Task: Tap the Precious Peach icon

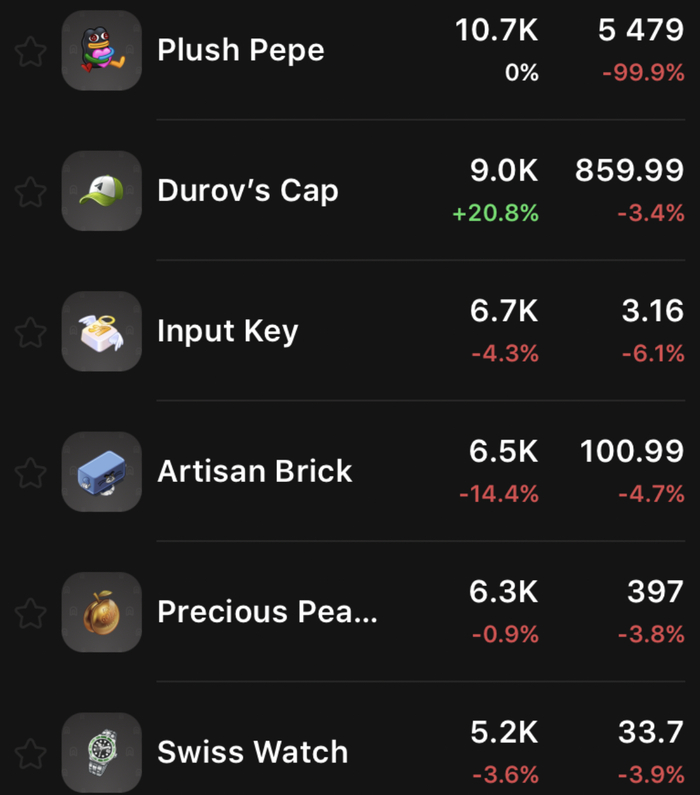Action: tap(101, 612)
